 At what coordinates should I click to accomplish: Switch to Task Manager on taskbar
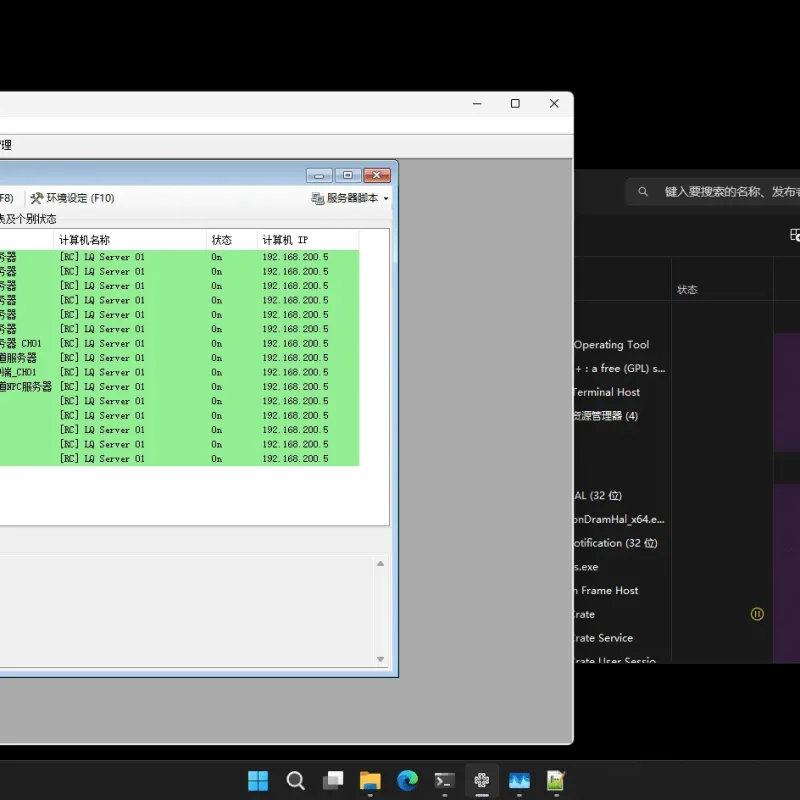519,780
